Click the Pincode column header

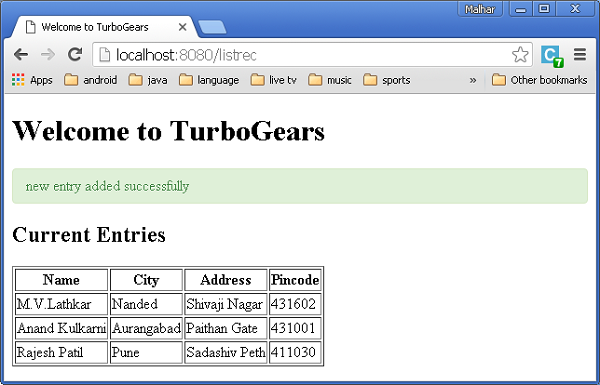tap(295, 280)
